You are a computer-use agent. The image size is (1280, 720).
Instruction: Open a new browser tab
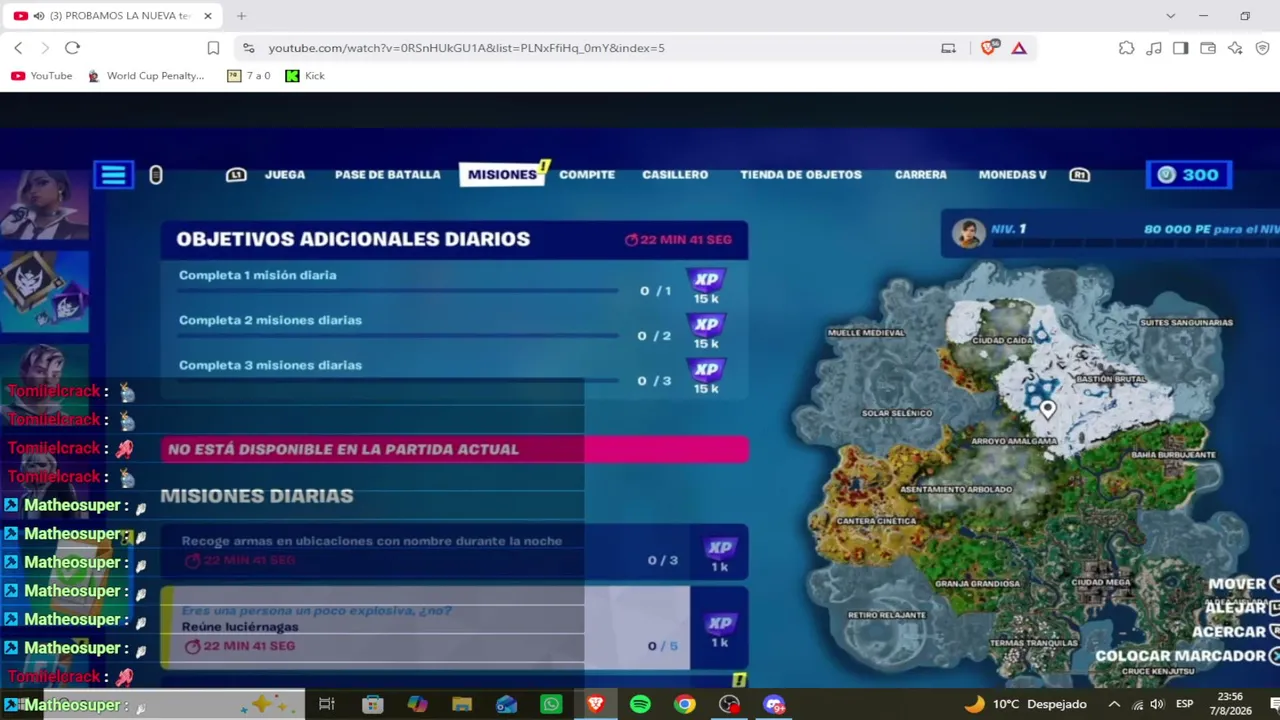(241, 16)
